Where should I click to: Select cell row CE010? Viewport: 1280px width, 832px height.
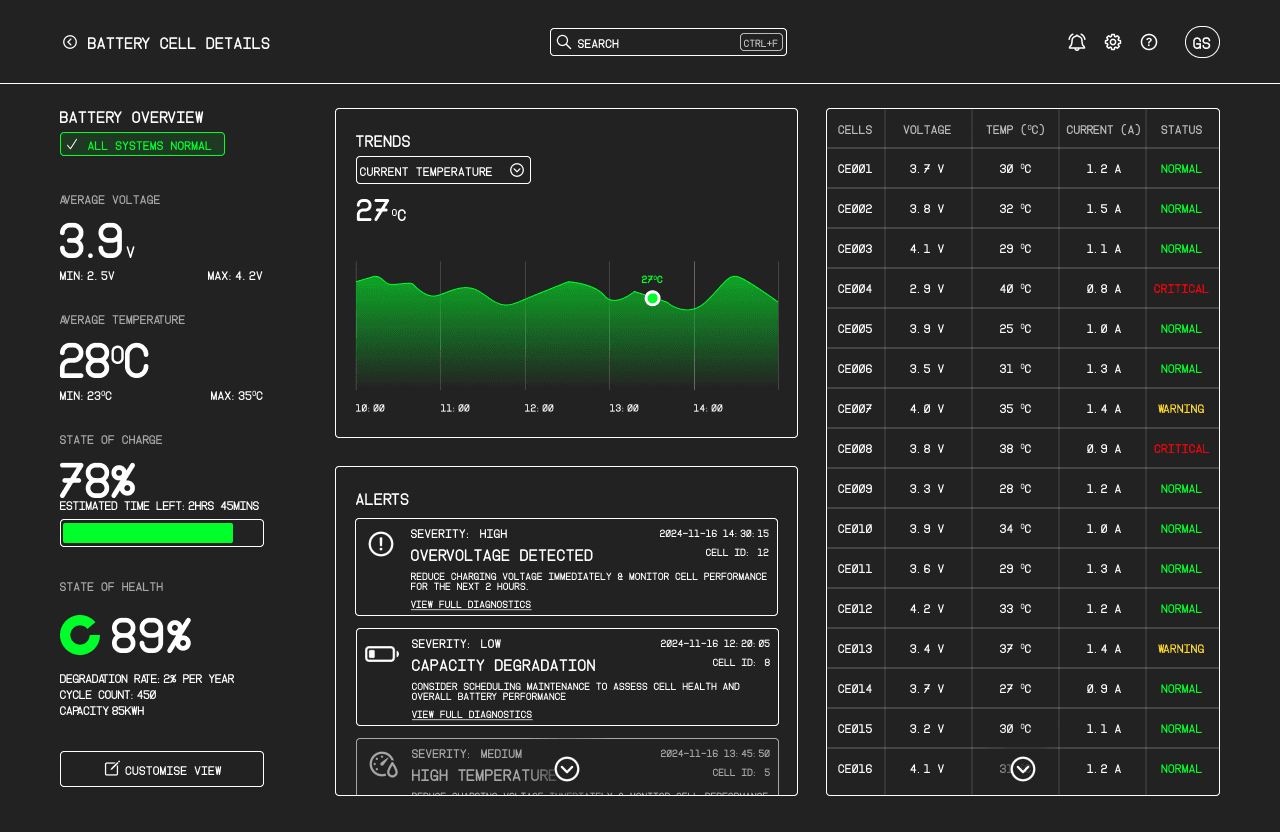pos(1023,529)
